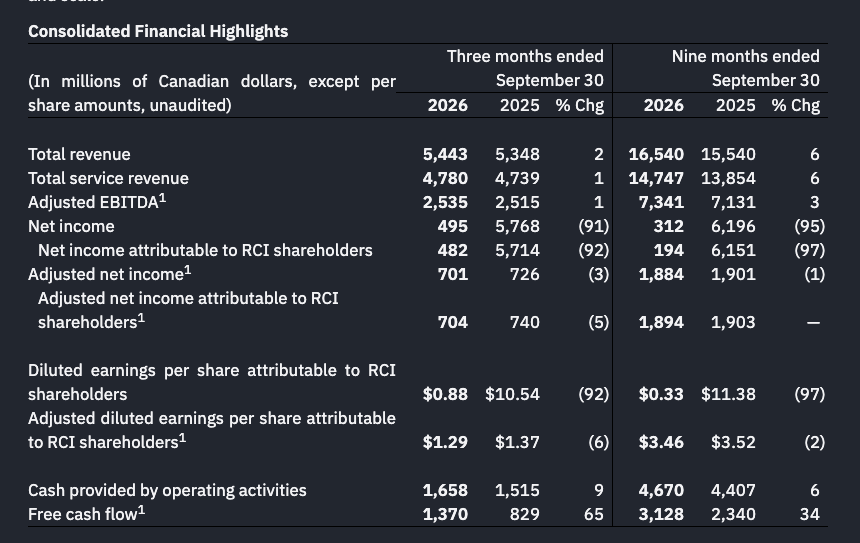Select nine-month 2026 total revenue 16,540
860x543 pixels.
656,154
